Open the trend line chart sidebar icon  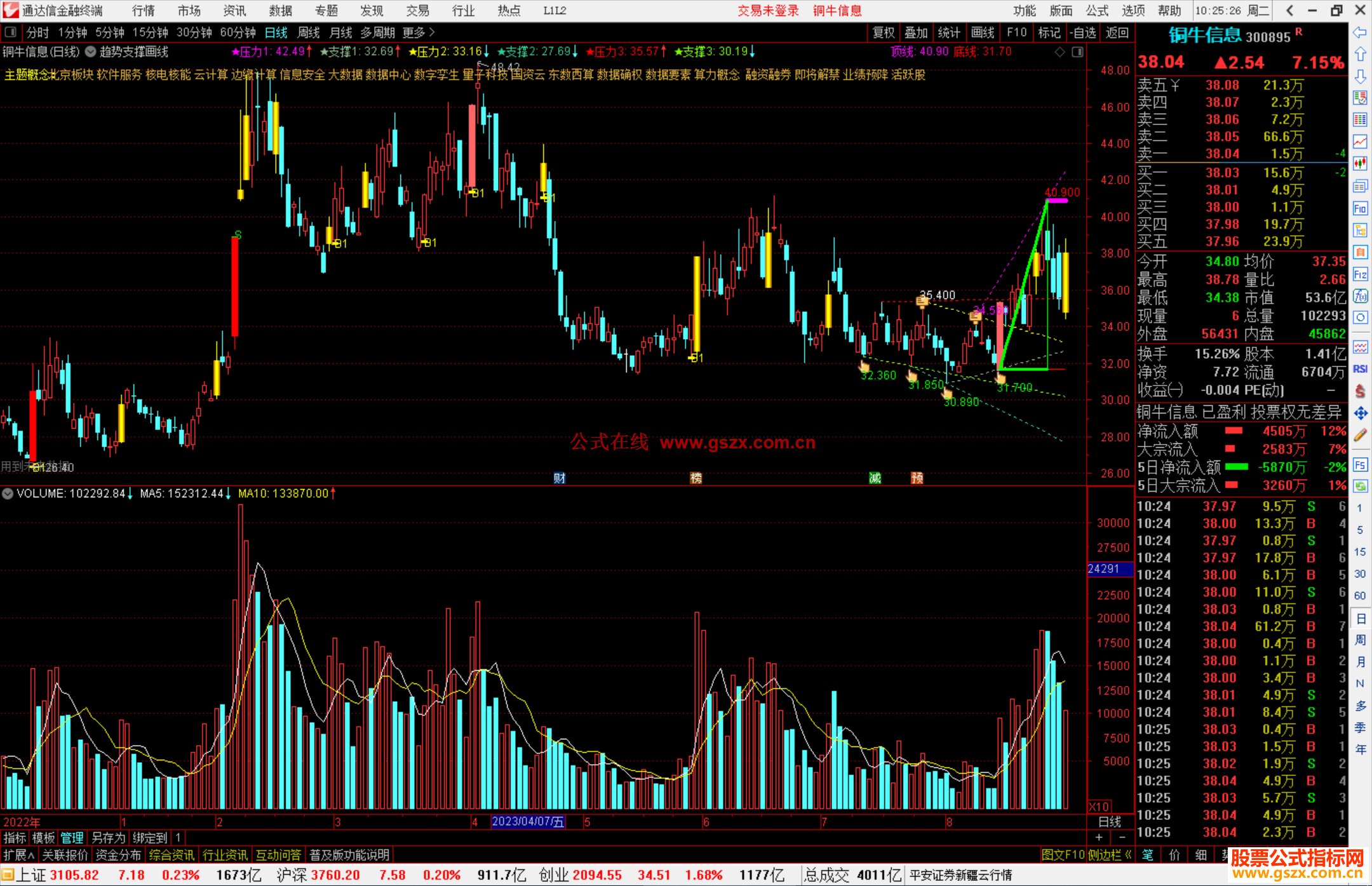point(1360,142)
